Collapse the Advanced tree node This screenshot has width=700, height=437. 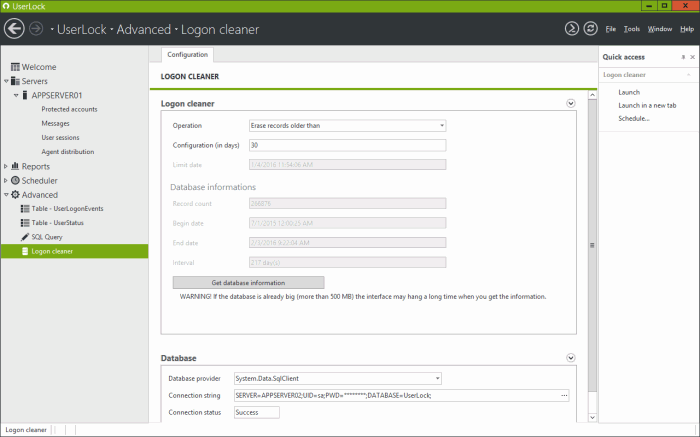tap(6, 195)
